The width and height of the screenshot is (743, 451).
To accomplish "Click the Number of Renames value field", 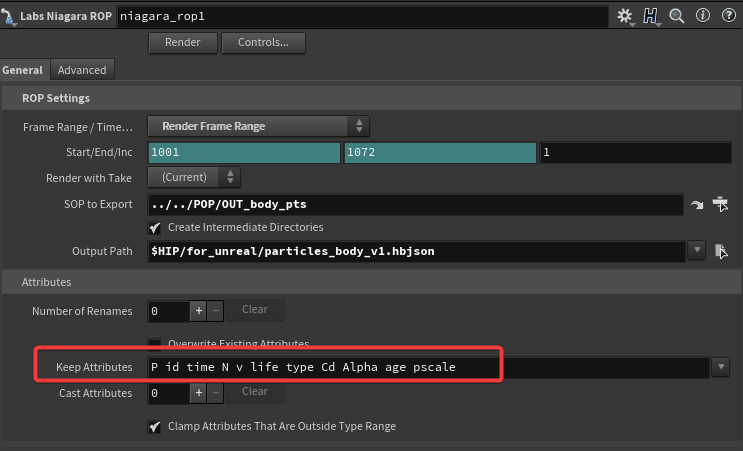I will tap(169, 311).
